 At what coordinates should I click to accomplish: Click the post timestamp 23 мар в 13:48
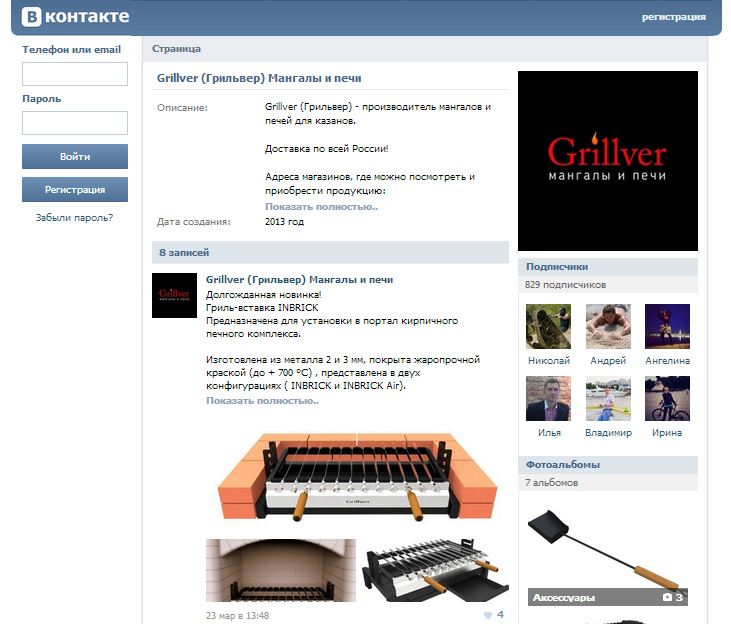(237, 616)
